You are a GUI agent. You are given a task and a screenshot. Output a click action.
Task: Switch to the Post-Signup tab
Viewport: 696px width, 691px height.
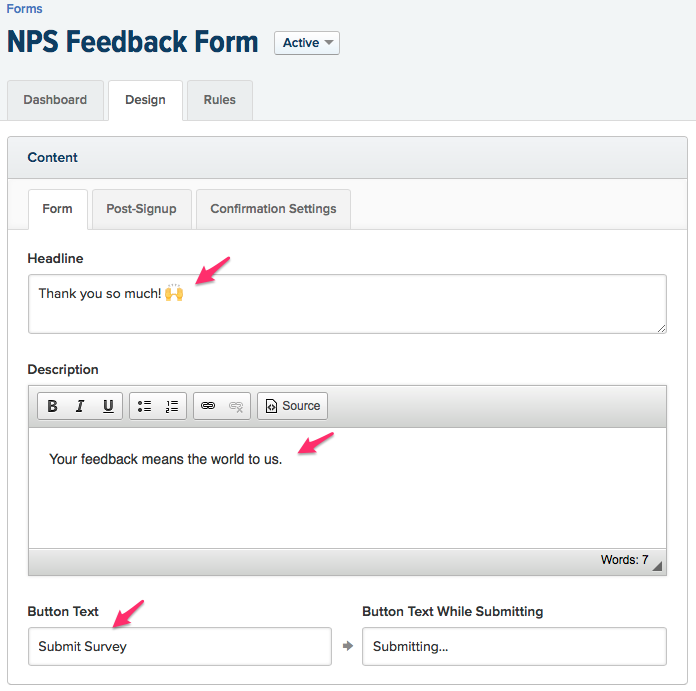[x=142, y=209]
